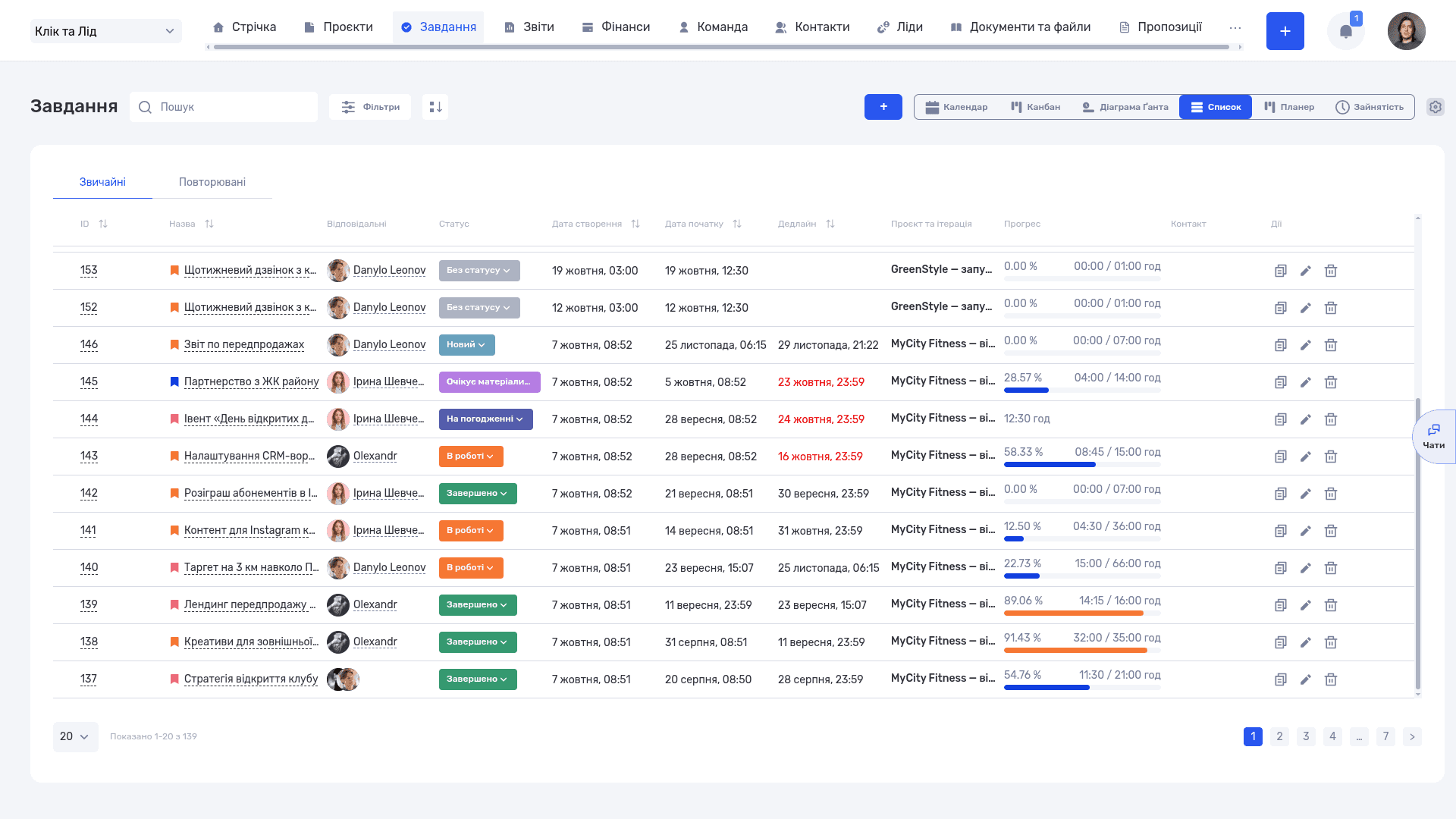This screenshot has height=819, width=1456.
Task: Add new task with blue plus button
Action: click(x=883, y=107)
